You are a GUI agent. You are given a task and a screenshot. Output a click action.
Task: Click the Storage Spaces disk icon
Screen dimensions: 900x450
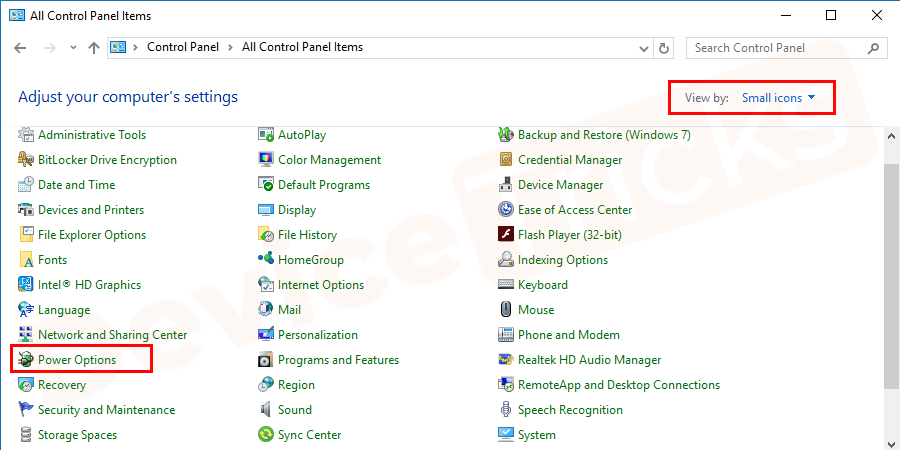click(x=26, y=435)
